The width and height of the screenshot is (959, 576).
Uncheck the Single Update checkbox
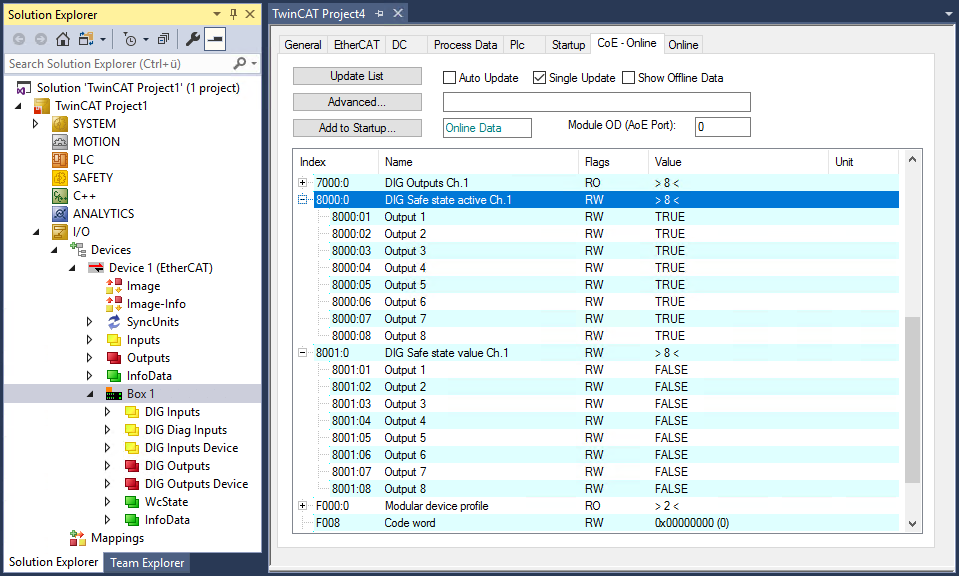[x=539, y=78]
